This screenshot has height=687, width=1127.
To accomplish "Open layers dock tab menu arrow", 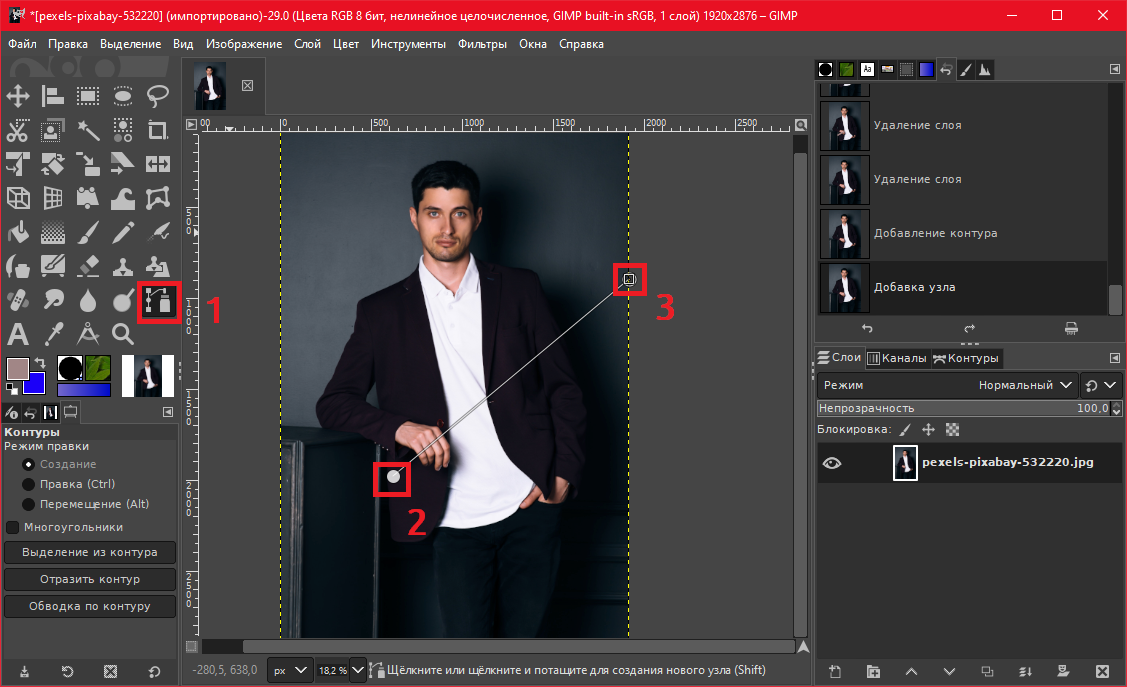I will click(x=1115, y=358).
